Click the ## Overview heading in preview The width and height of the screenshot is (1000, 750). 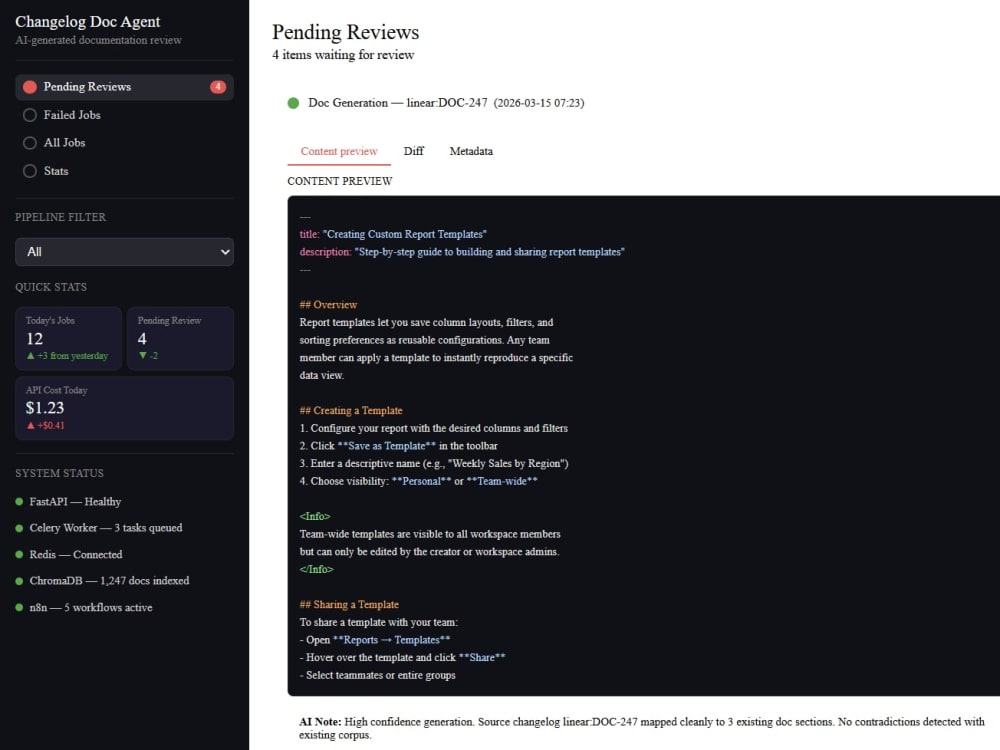click(328, 305)
